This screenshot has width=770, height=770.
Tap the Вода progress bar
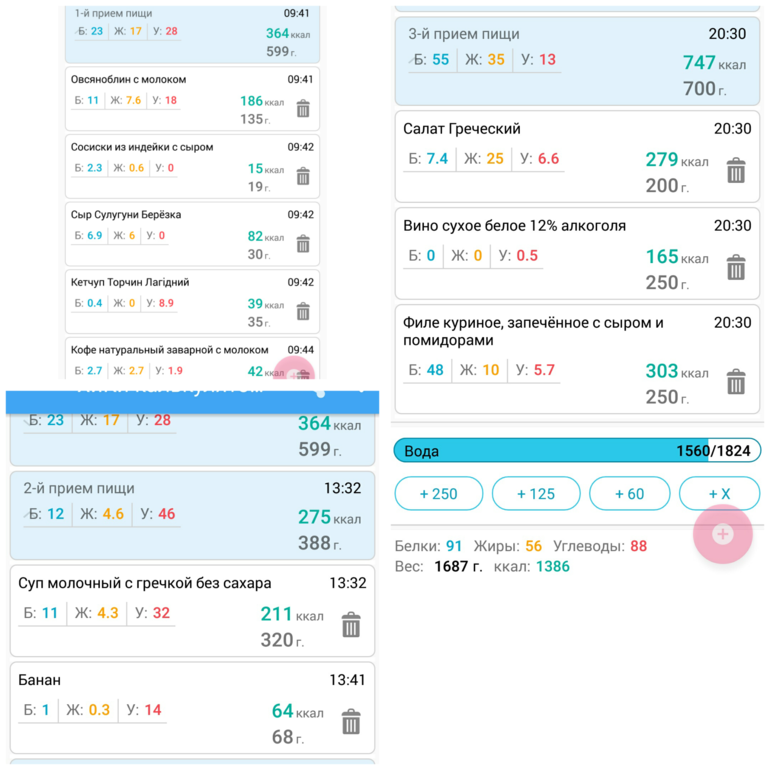[577, 450]
